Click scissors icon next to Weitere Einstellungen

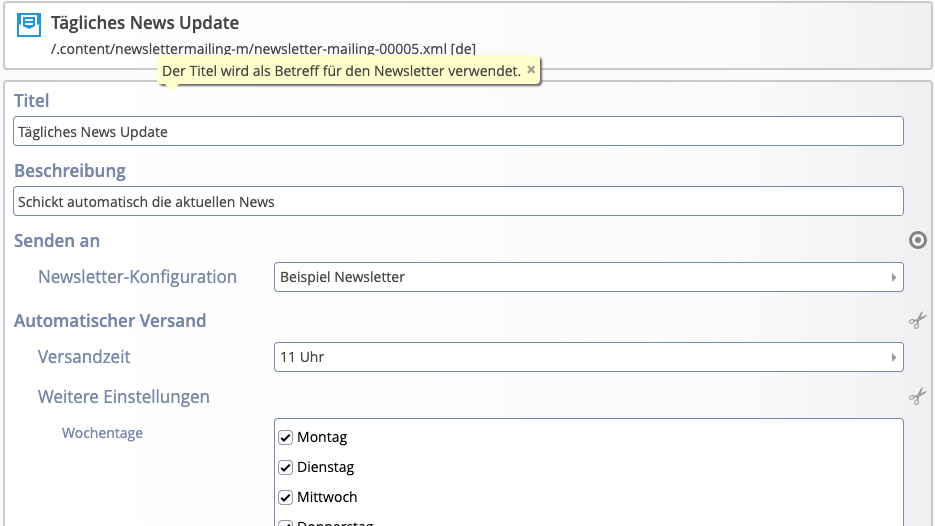tap(917, 397)
